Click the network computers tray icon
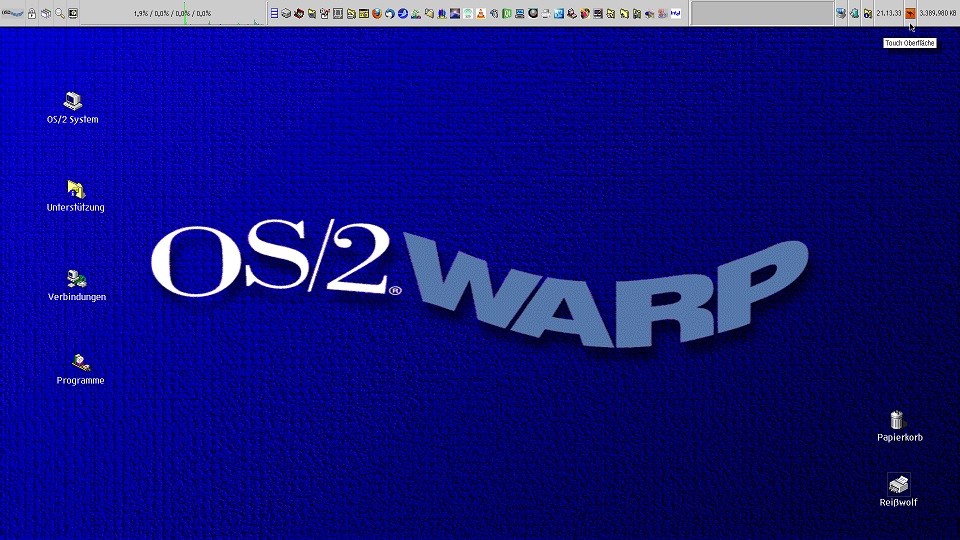Image resolution: width=960 pixels, height=540 pixels. click(841, 13)
